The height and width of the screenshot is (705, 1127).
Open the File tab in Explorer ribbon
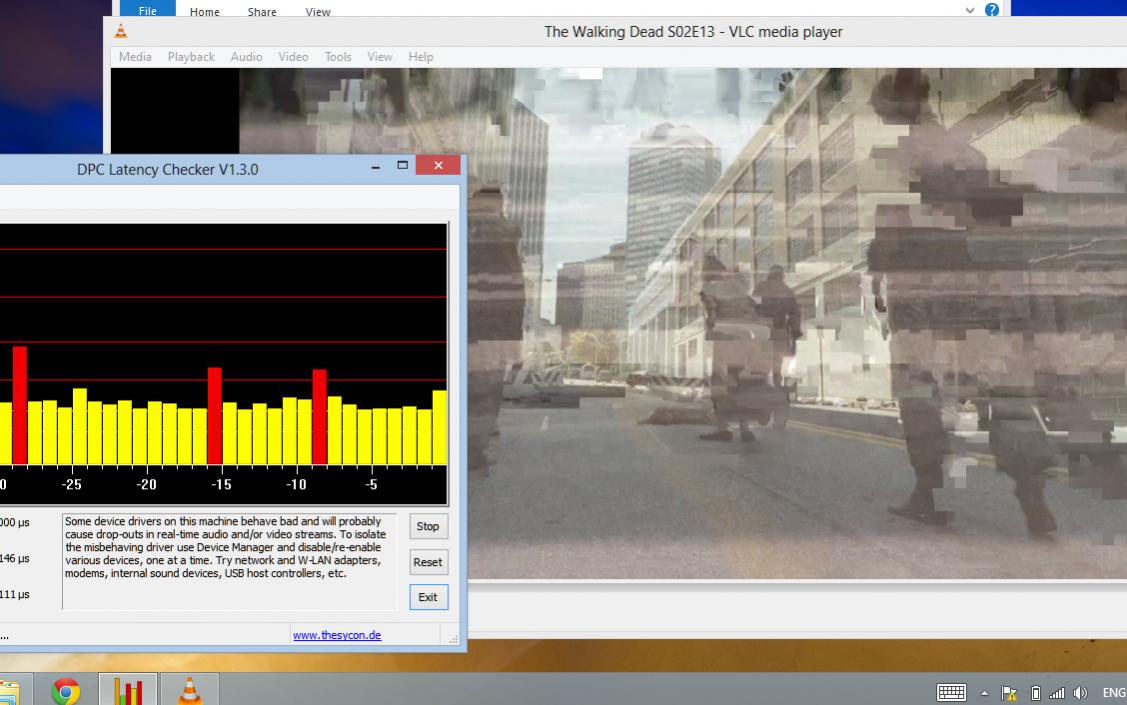click(x=147, y=9)
